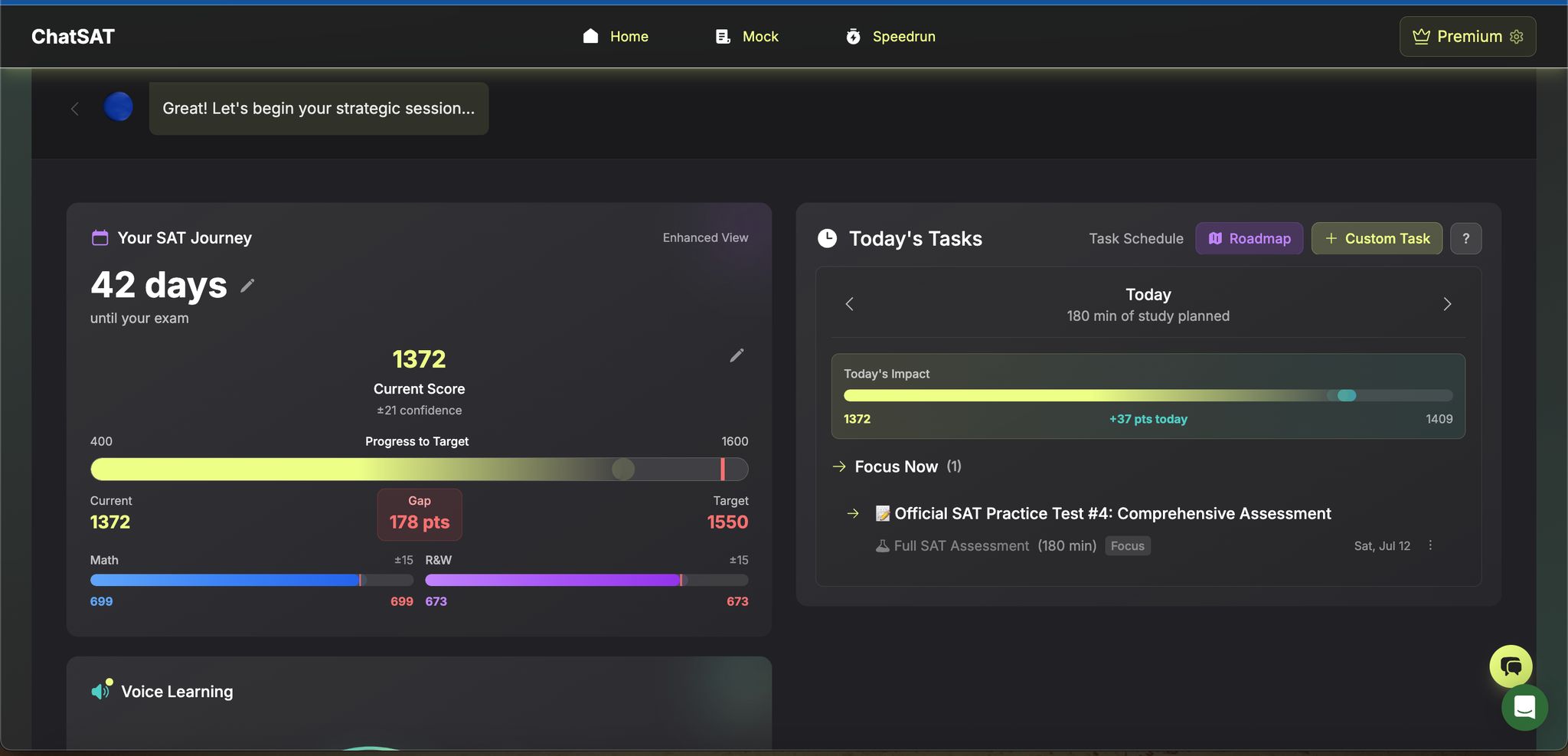The height and width of the screenshot is (756, 1568).
Task: Click the pencil icon beside 42 days
Action: [x=247, y=286]
